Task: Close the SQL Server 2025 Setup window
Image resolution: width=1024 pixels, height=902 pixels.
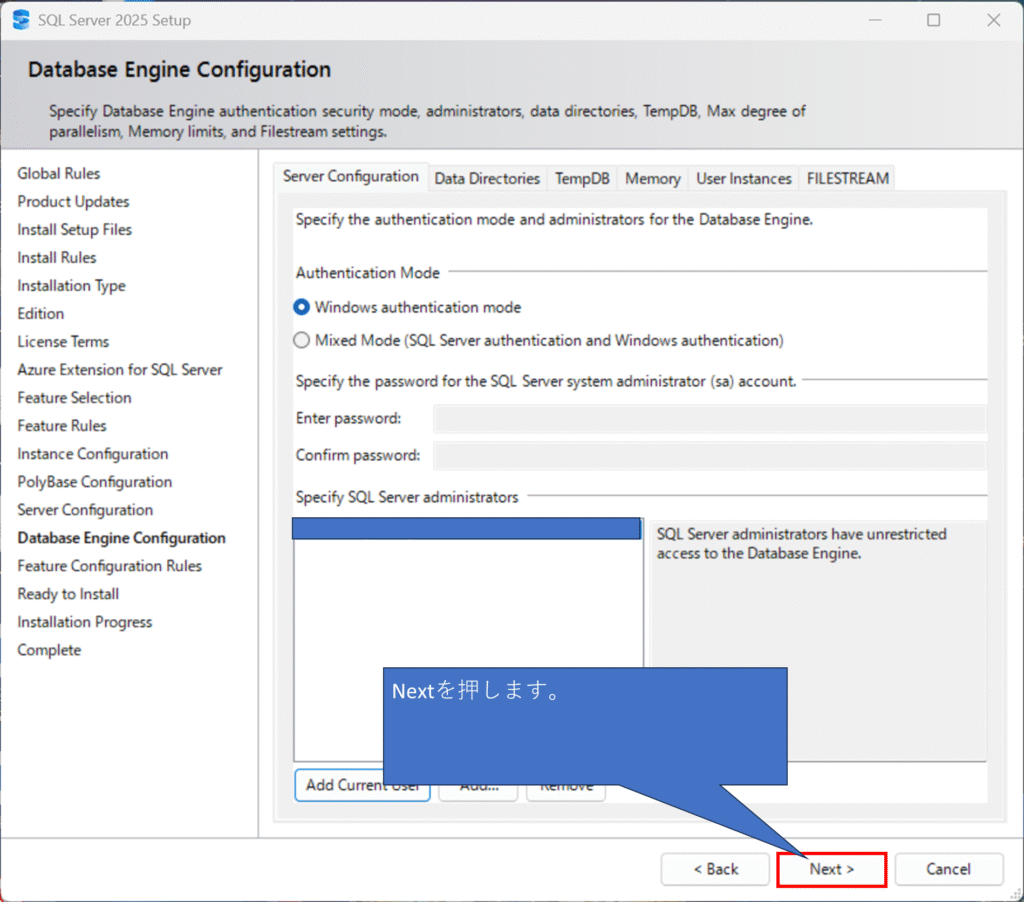Action: 993,20
